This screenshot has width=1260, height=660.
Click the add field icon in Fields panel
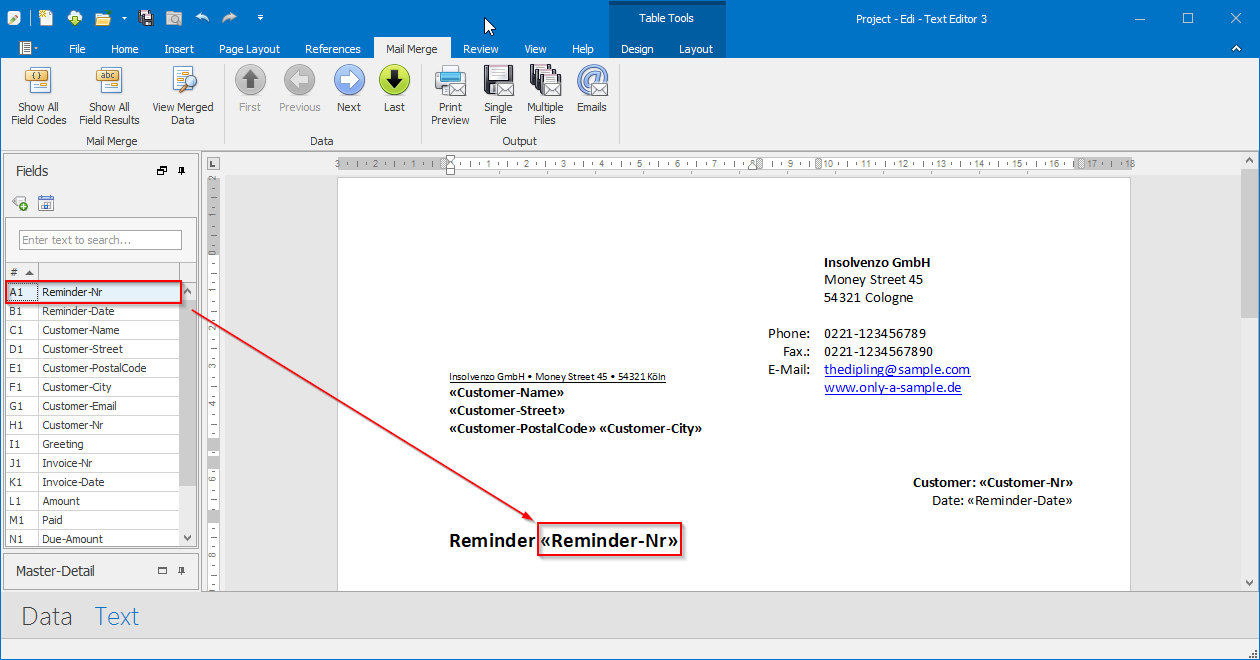20,204
